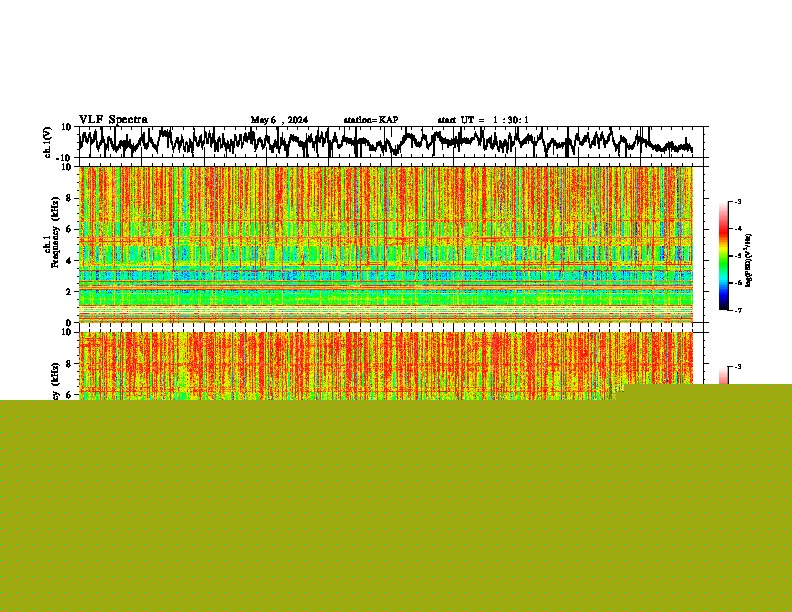
Task: Click the 'start UT = 1:30:1' label
Action: coord(483,120)
